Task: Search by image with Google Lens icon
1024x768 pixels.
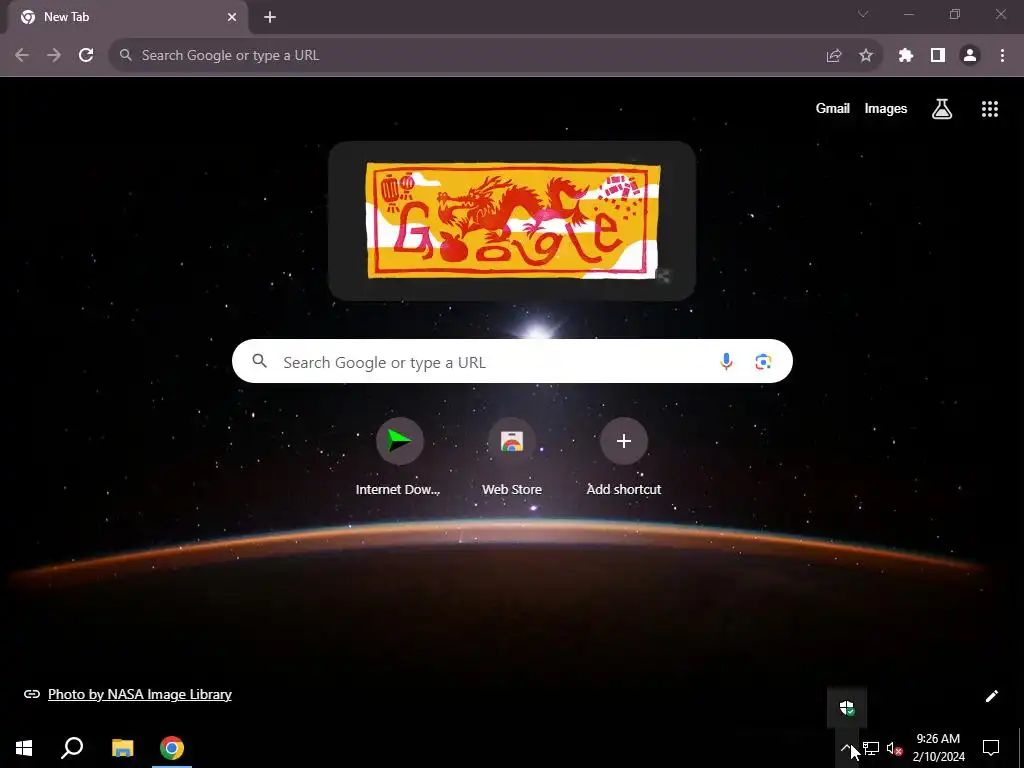Action: [763, 361]
